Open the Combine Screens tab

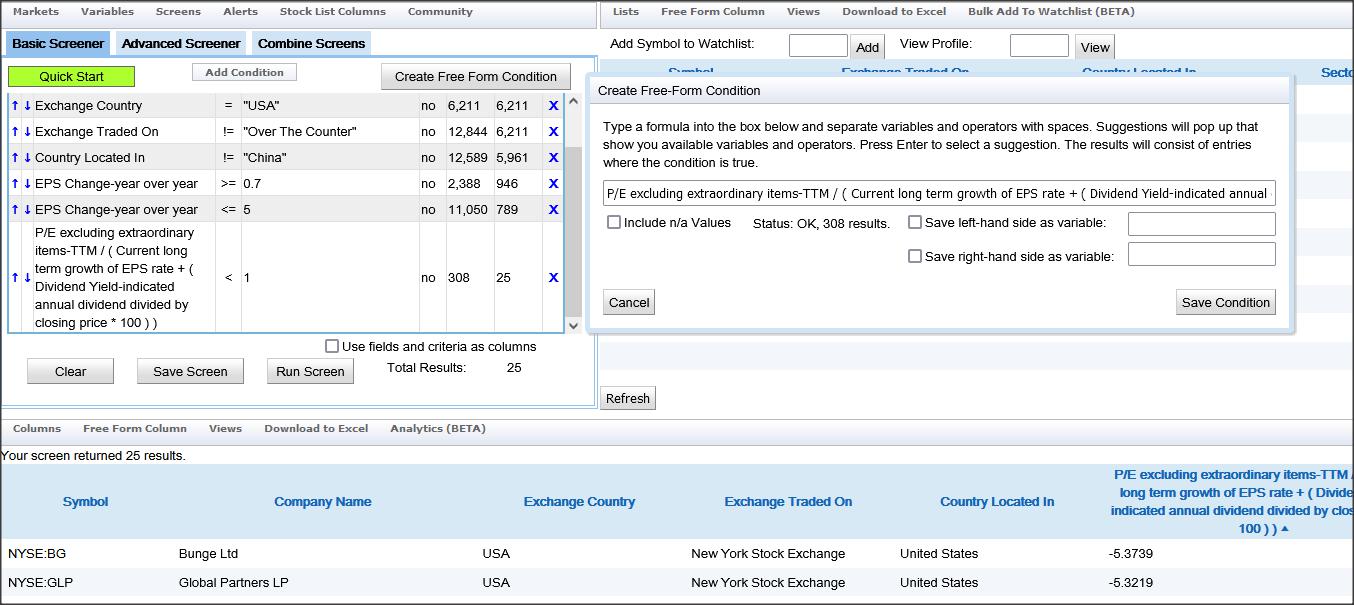click(x=311, y=44)
